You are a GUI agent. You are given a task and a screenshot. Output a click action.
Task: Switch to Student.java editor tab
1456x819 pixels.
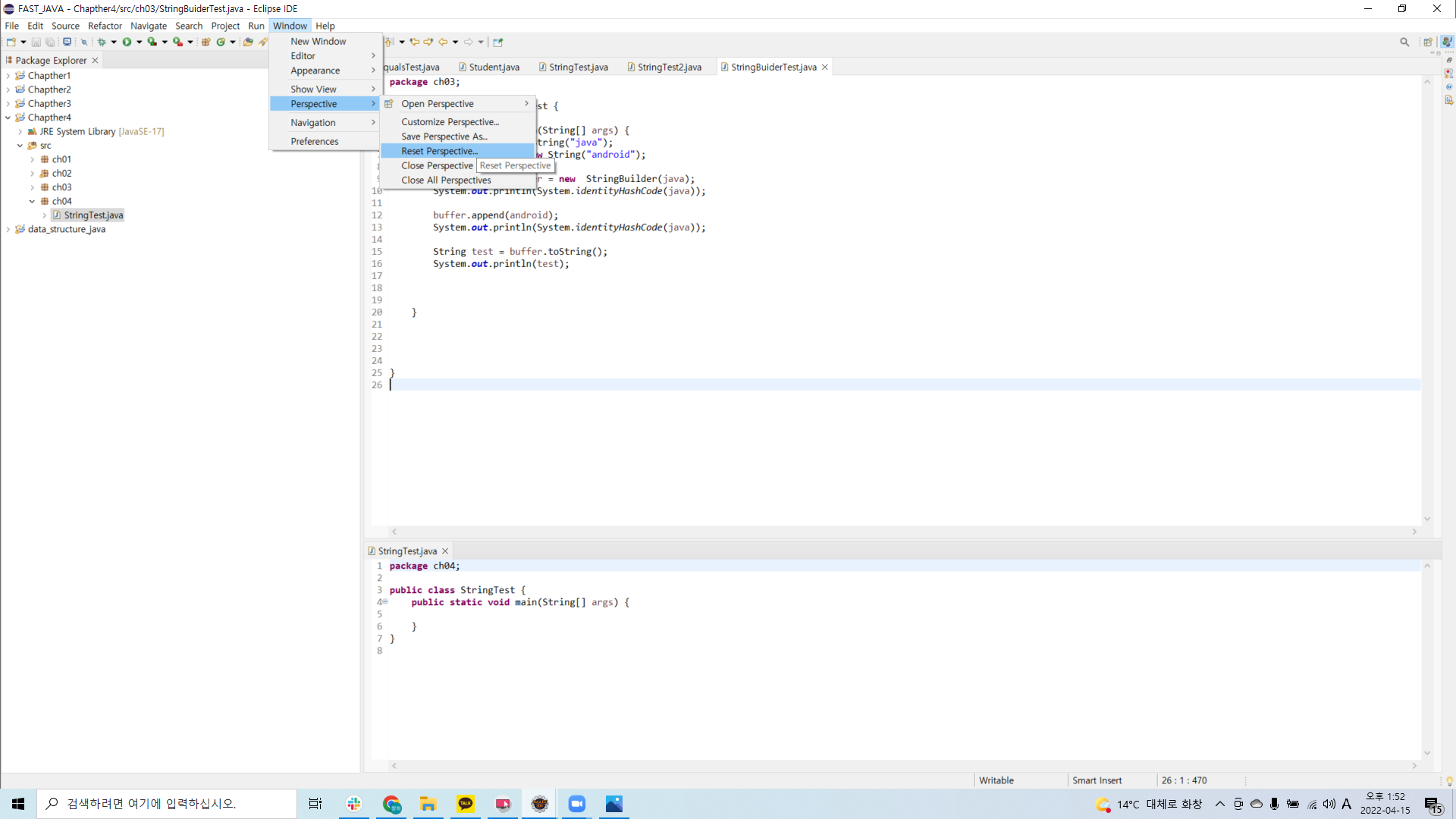489,67
